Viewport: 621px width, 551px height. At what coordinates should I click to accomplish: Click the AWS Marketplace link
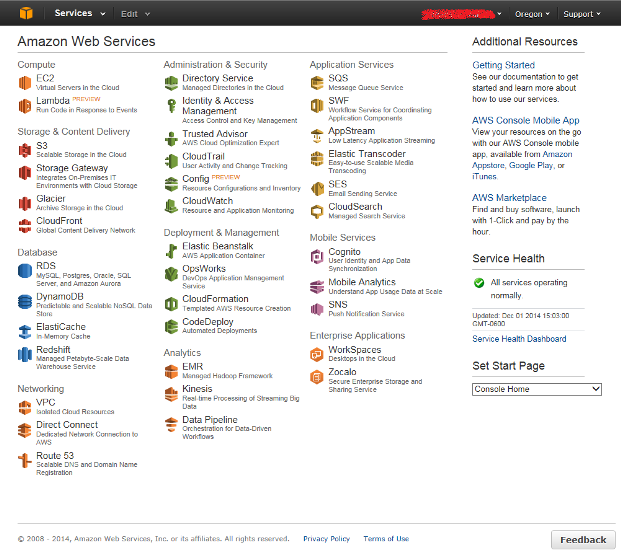(509, 198)
